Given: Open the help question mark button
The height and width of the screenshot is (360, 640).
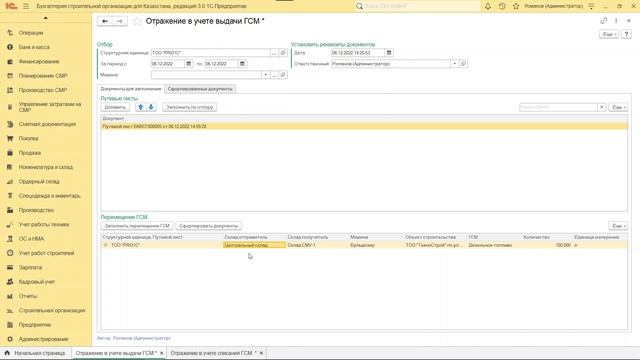Looking at the screenshot, I should 626,34.
